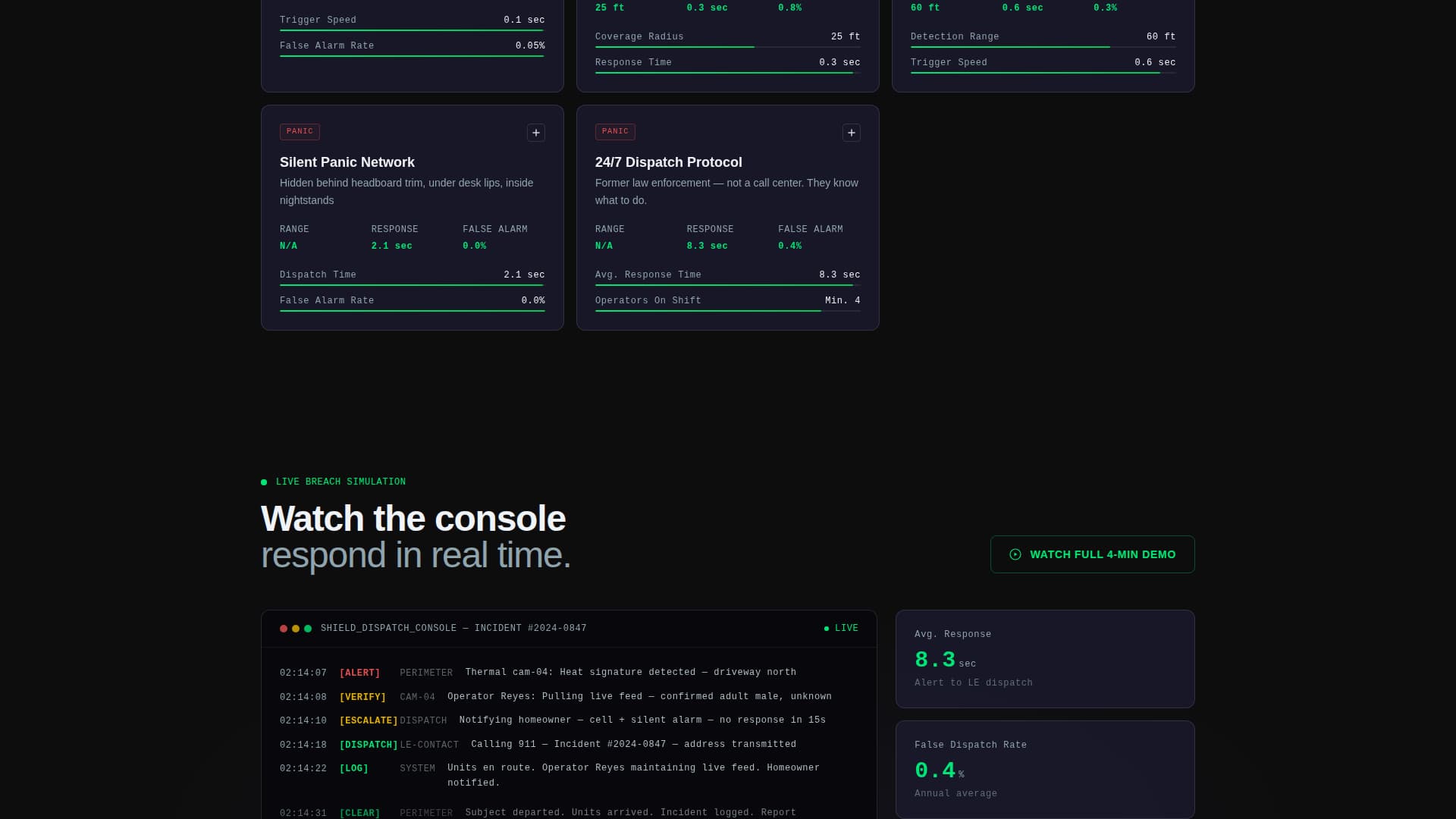1456x819 pixels.
Task: Click the green dot in console title bar
Action: (x=308, y=629)
